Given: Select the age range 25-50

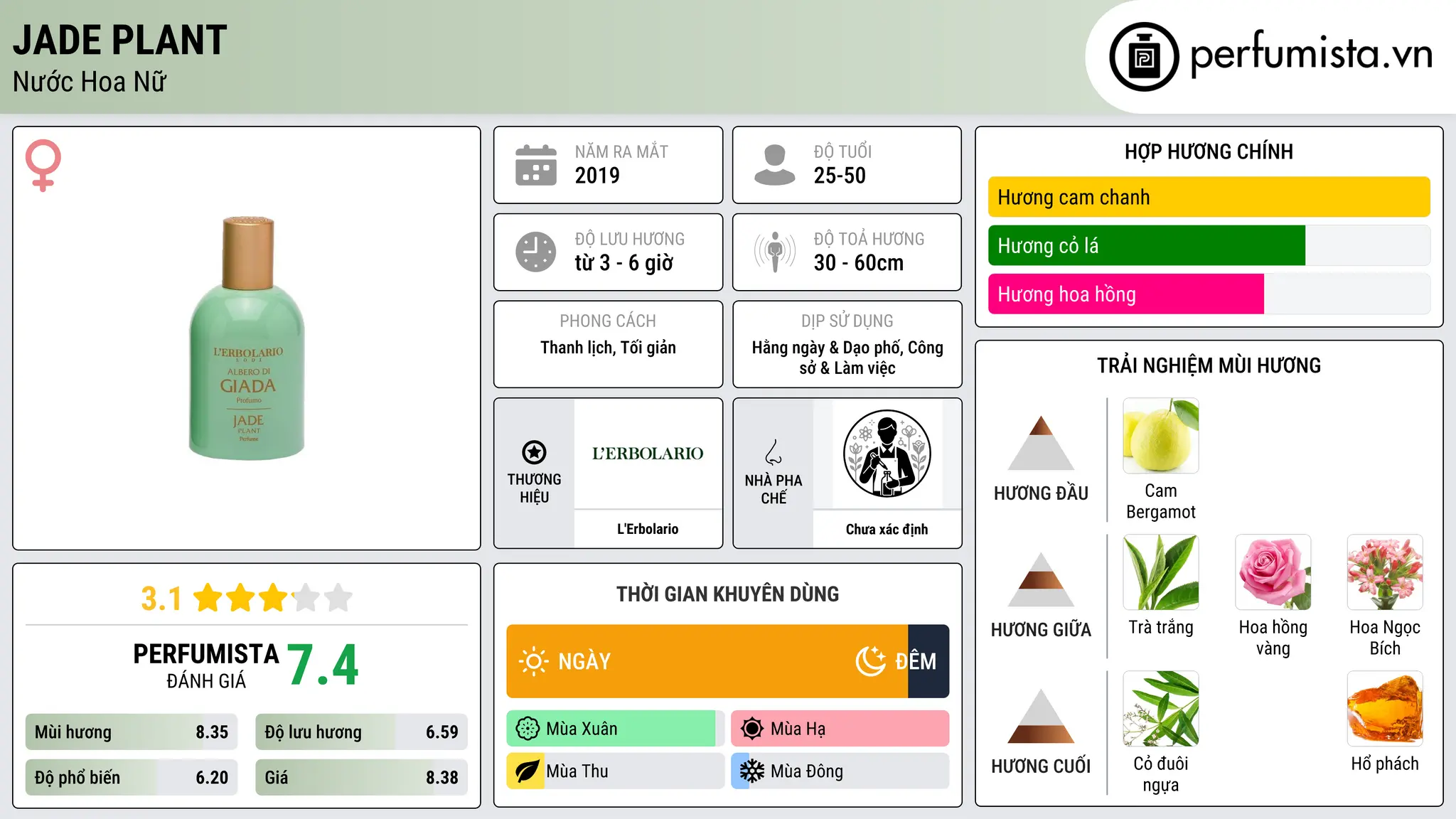Looking at the screenshot, I should [840, 176].
